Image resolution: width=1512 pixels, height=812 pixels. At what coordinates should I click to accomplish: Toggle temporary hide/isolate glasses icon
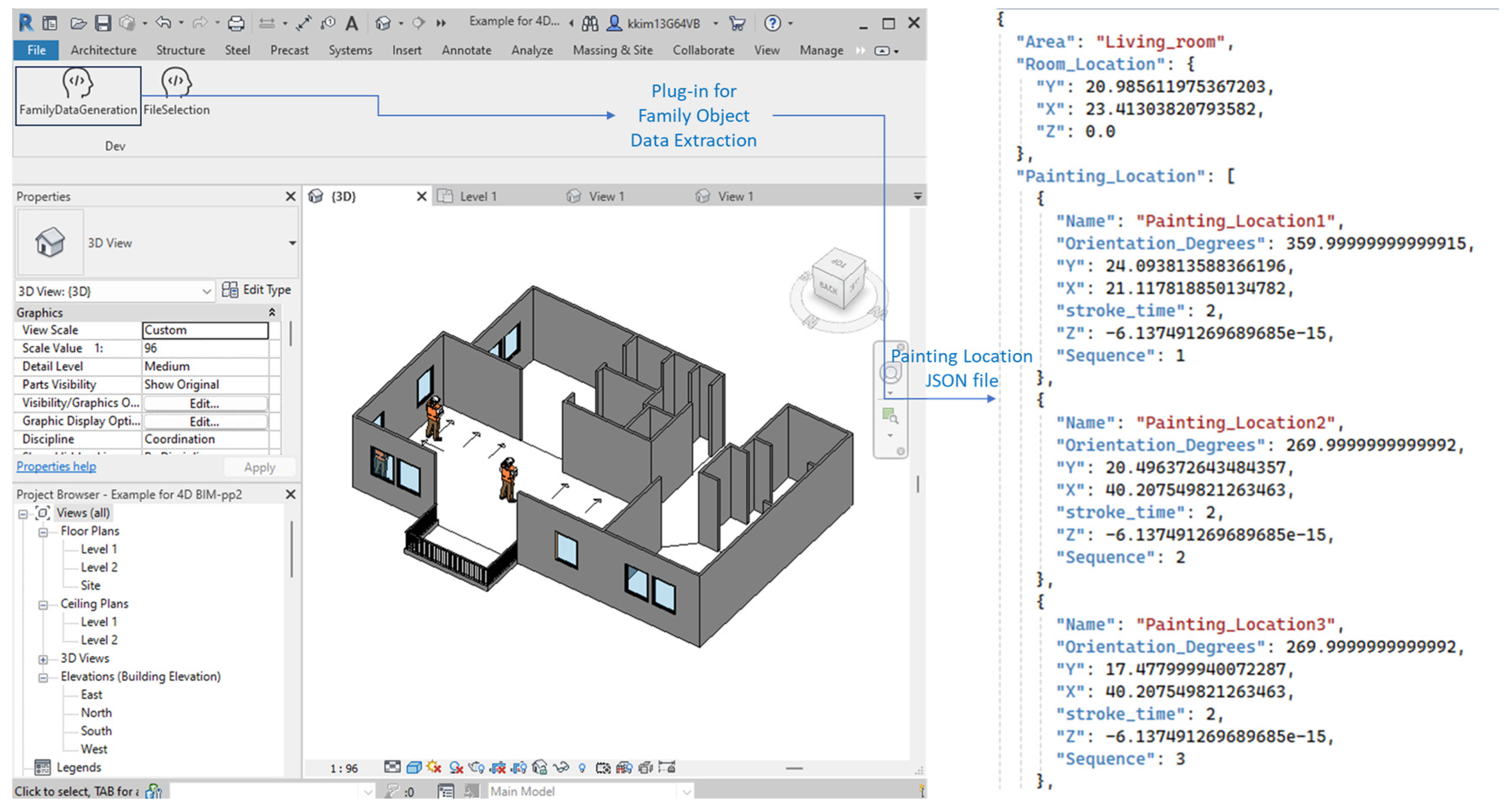561,767
